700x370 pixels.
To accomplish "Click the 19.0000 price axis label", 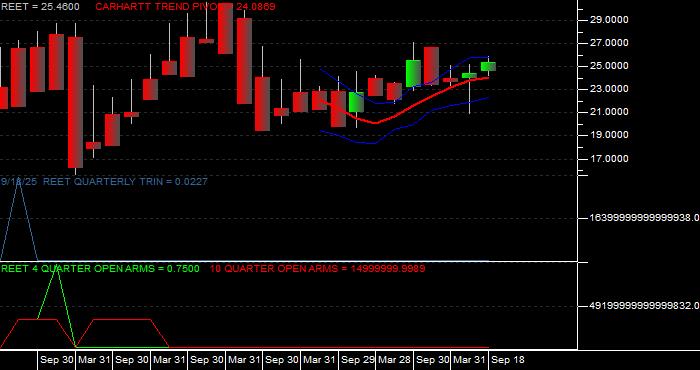I will click(x=609, y=135).
